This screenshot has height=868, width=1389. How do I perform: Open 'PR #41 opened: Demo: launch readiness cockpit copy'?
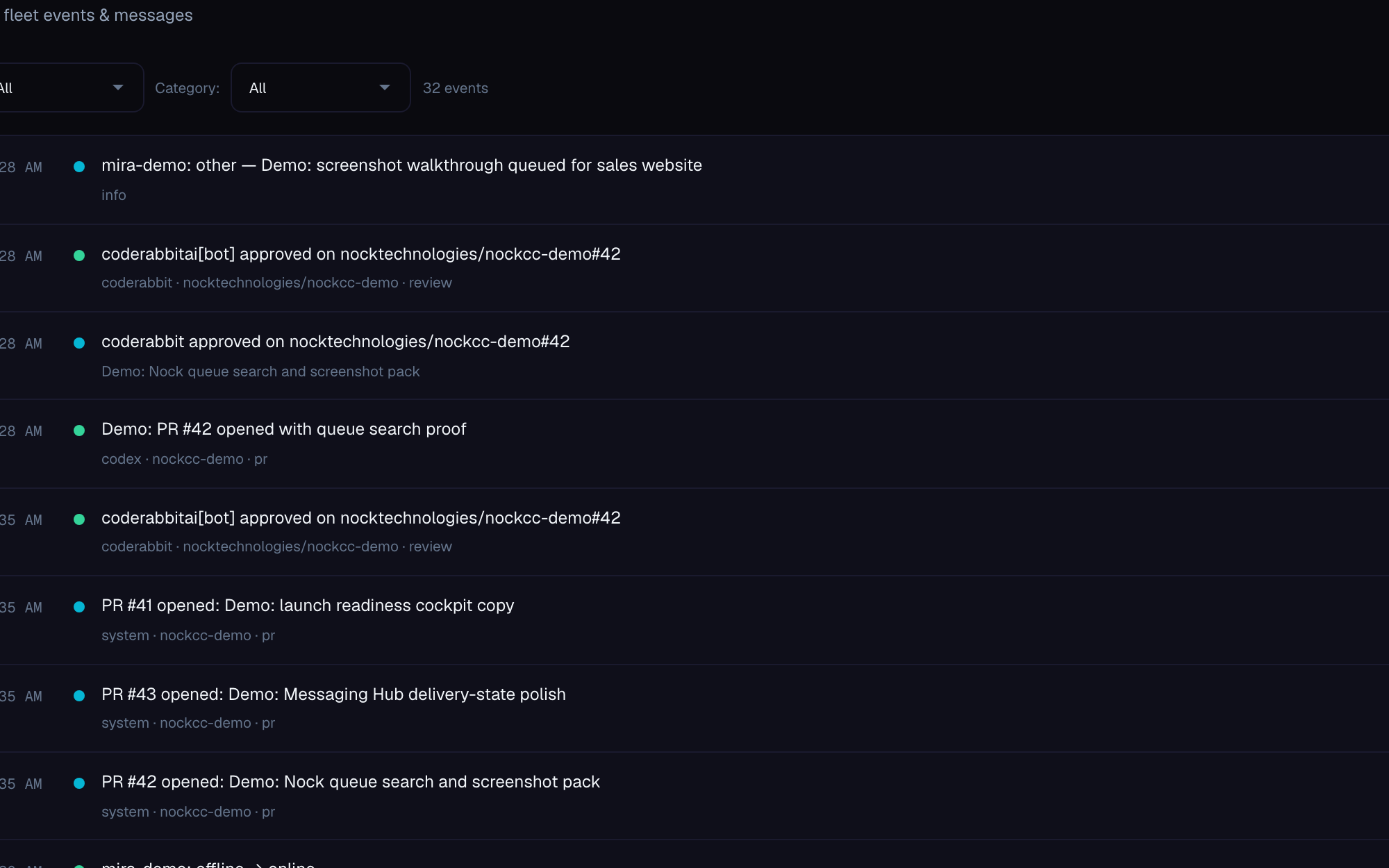tap(308, 606)
